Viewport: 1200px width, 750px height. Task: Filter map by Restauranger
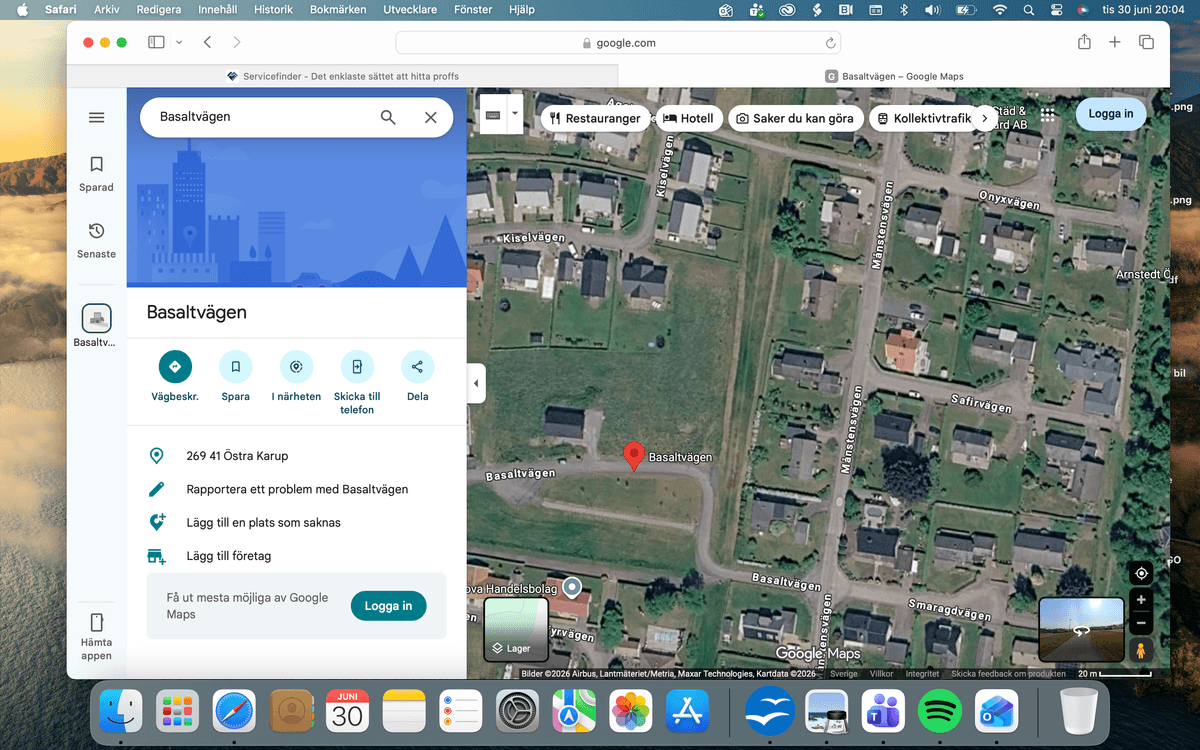point(595,118)
